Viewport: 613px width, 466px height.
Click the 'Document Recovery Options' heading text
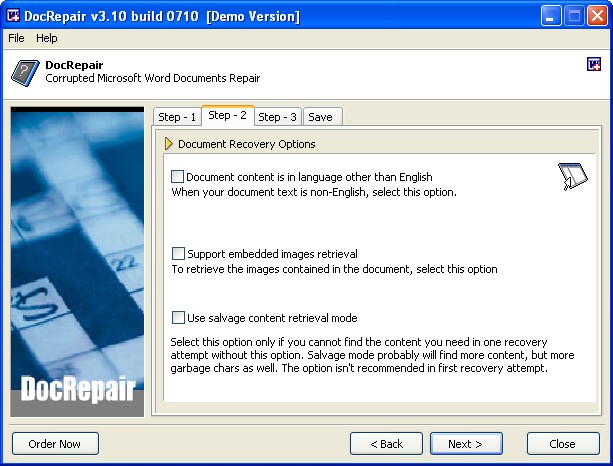coord(247,144)
